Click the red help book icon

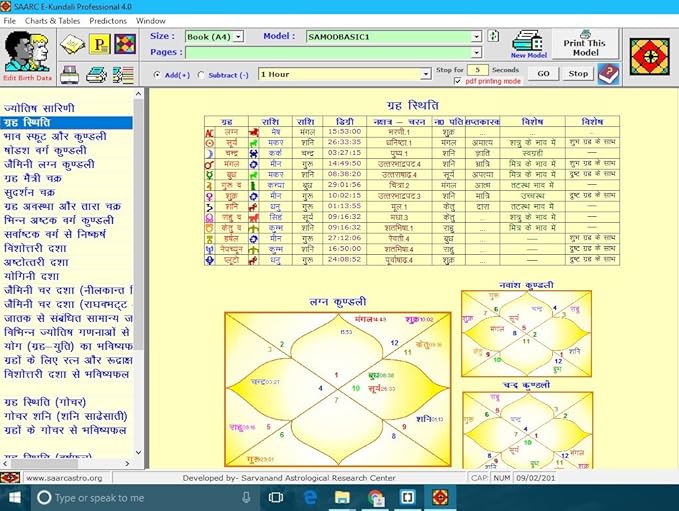[608, 73]
